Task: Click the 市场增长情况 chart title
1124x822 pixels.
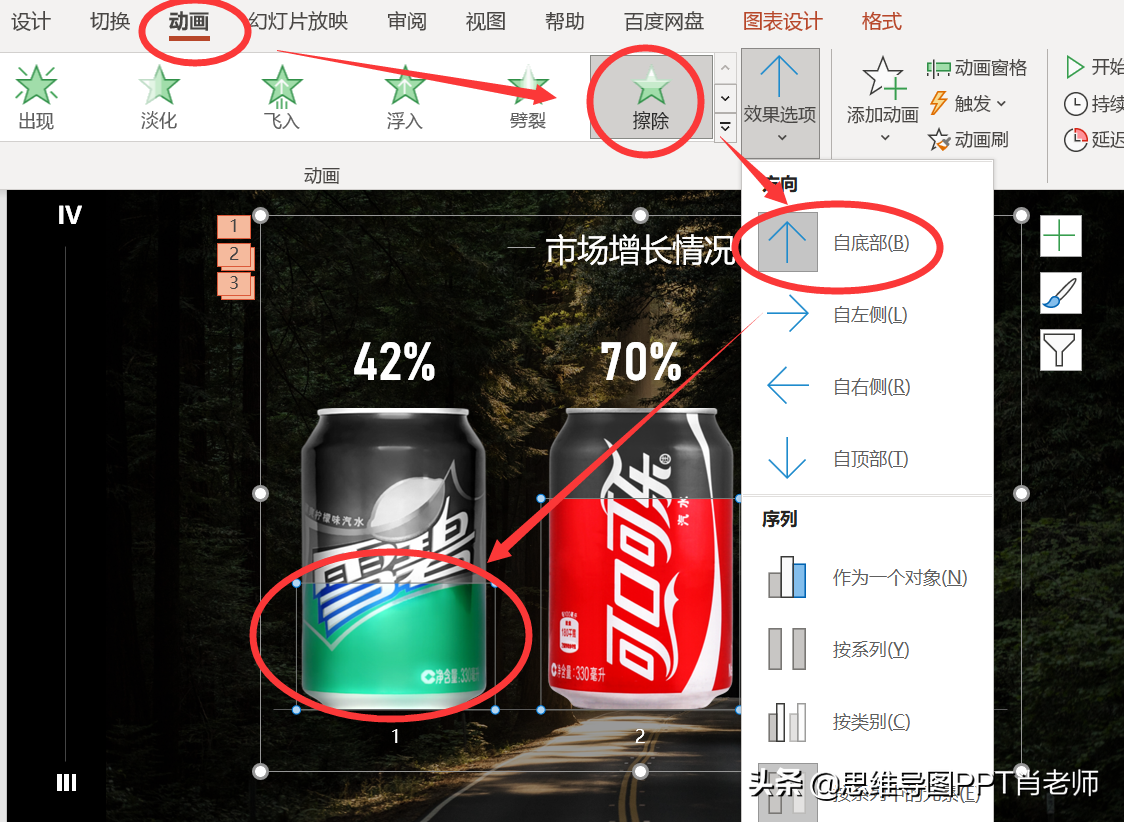Action: pos(640,250)
